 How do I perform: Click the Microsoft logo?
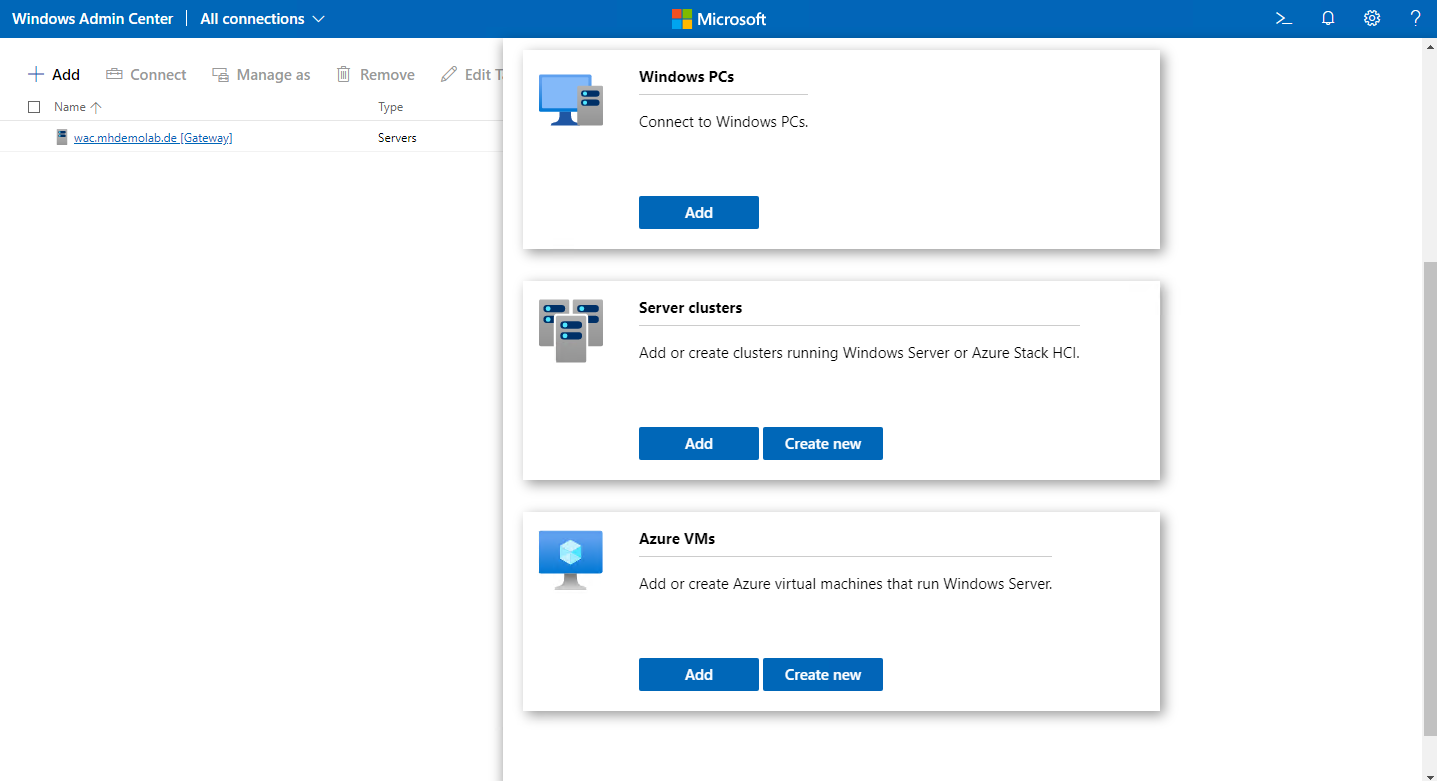pos(718,18)
